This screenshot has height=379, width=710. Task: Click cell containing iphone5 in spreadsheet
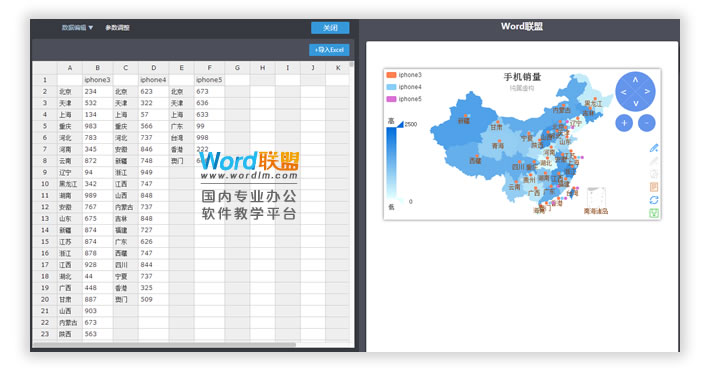pyautogui.click(x=209, y=80)
